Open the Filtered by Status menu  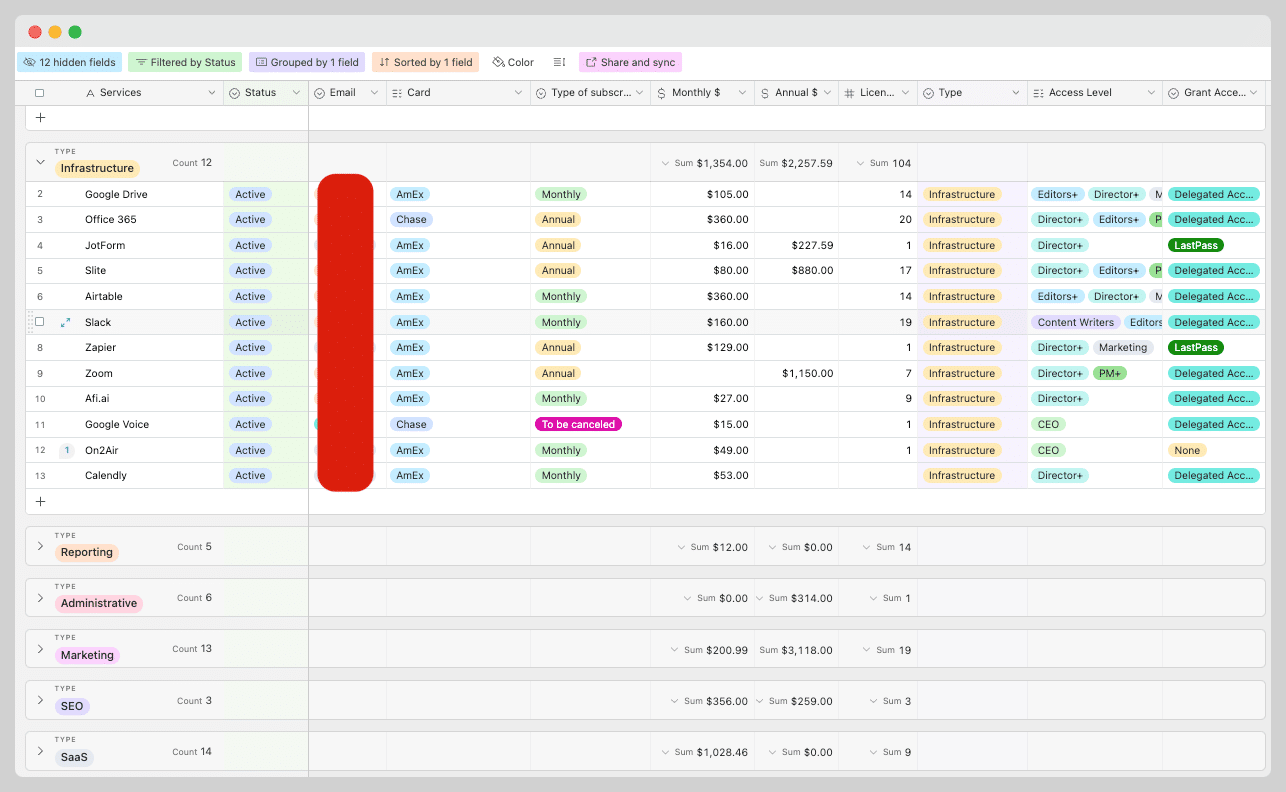pos(185,62)
